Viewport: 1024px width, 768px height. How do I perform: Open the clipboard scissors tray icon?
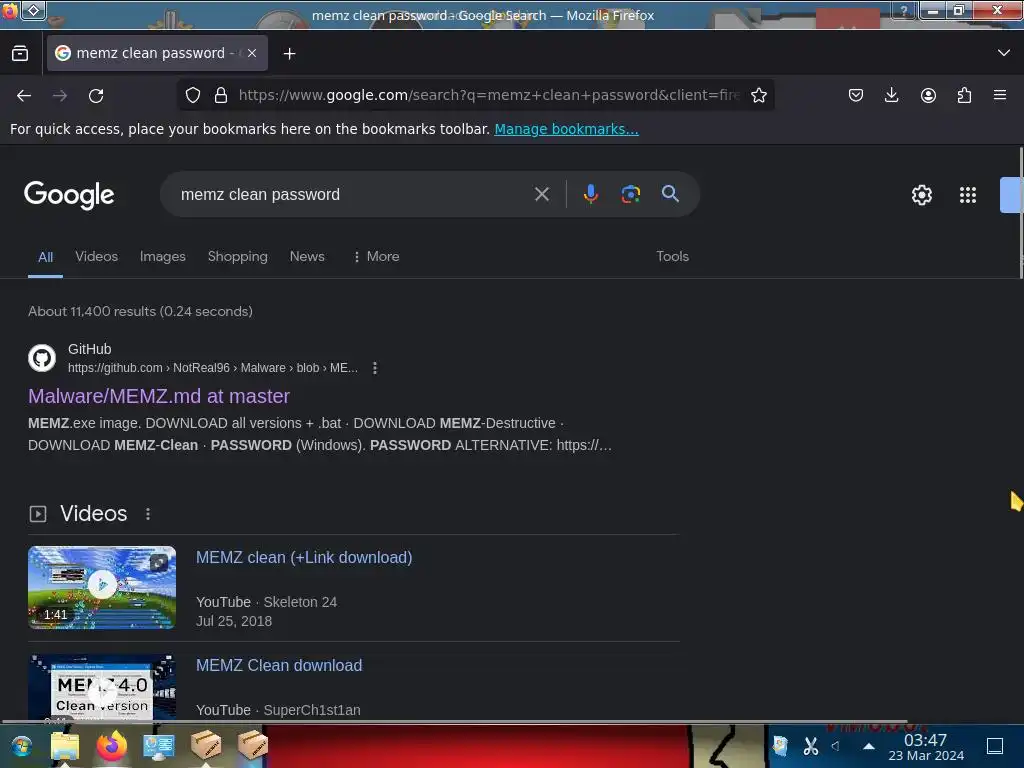811,746
